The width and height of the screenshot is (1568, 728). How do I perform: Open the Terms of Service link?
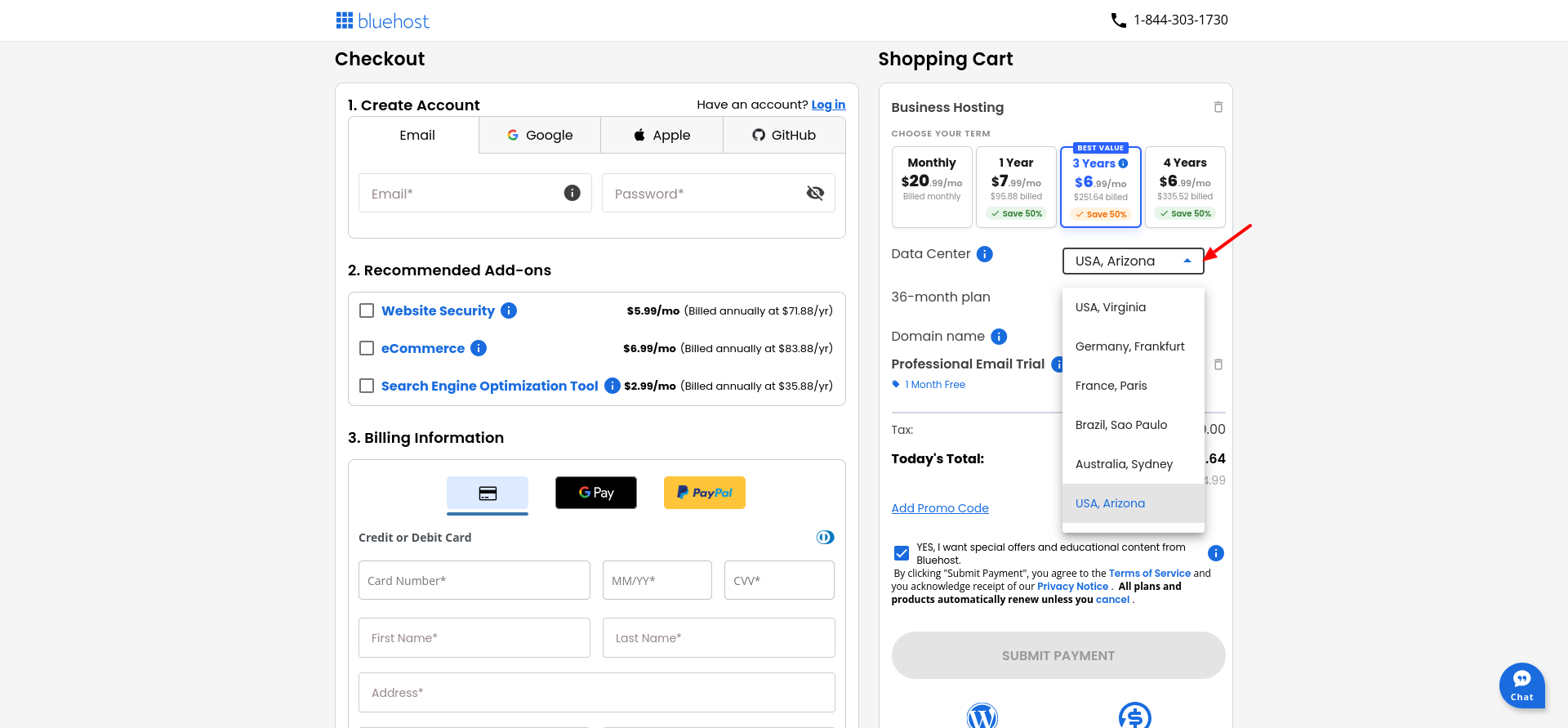[1150, 574]
